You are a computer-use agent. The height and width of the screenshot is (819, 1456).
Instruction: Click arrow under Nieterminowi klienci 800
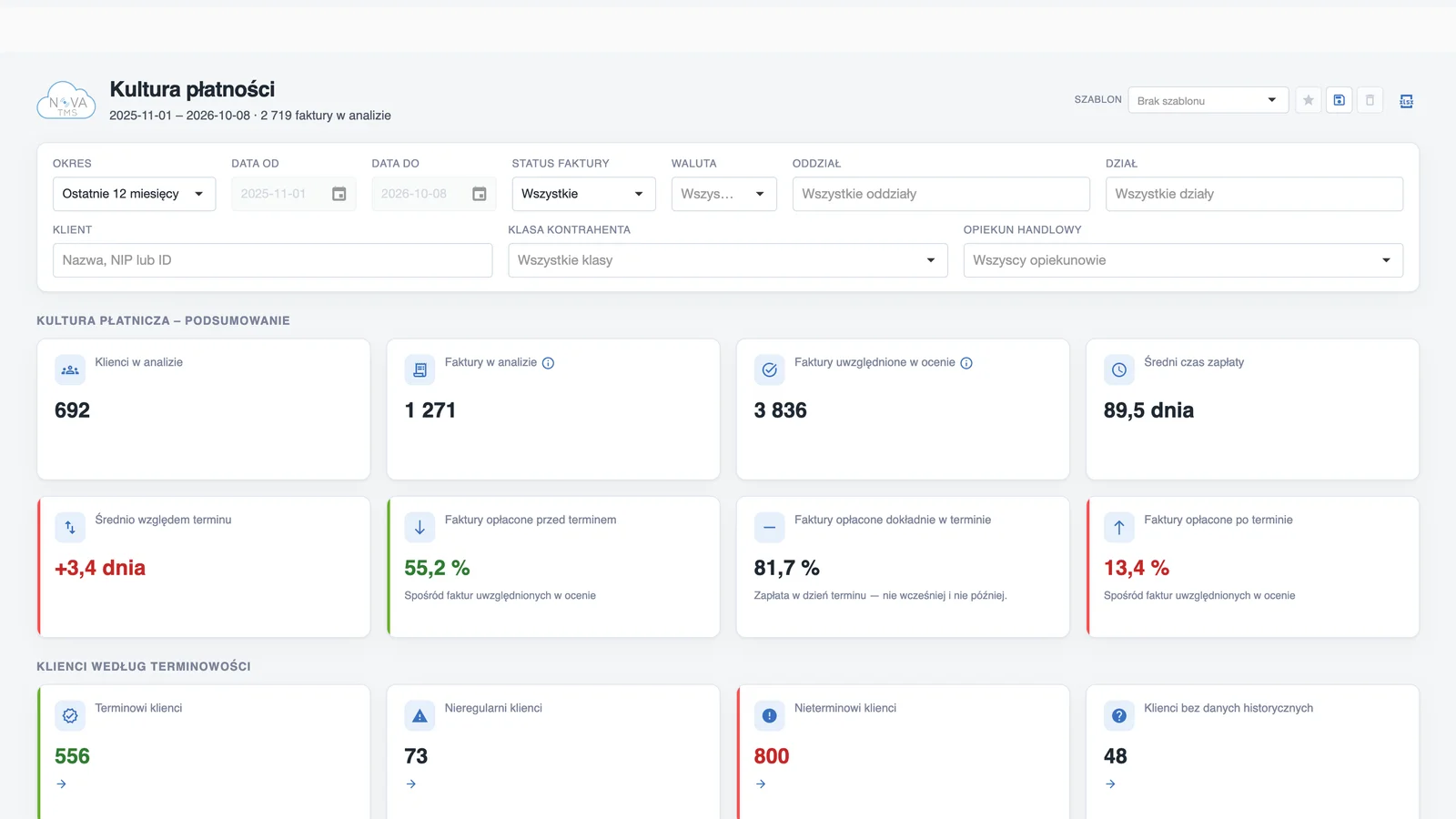point(761,784)
